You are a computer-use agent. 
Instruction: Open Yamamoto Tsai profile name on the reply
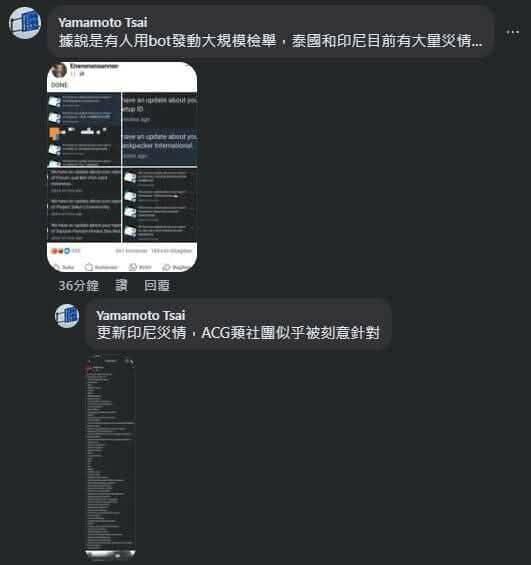coord(140,316)
